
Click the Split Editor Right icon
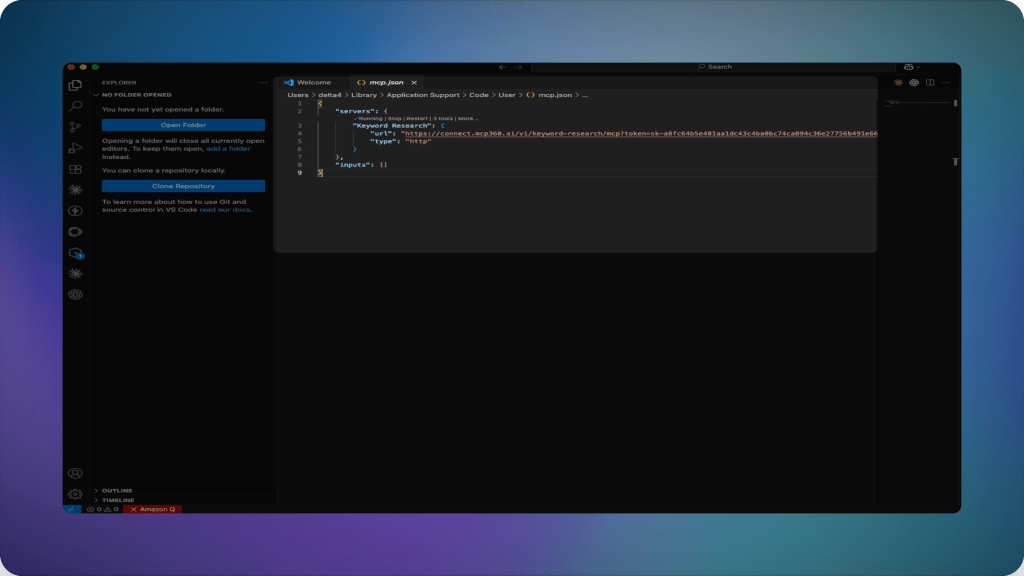coord(930,83)
